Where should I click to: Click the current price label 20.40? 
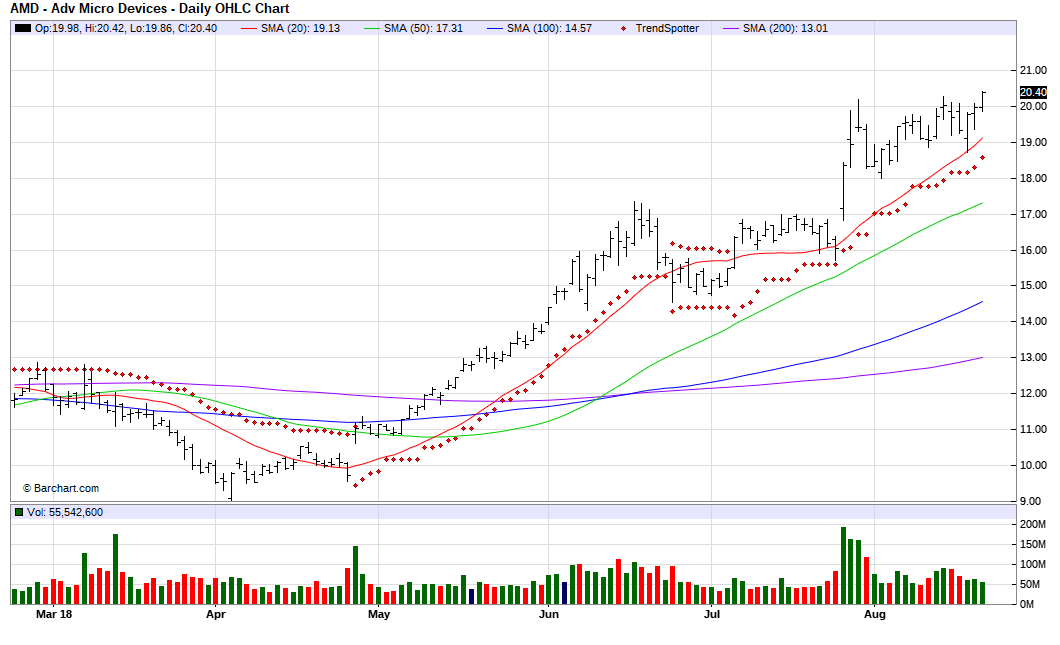point(1033,92)
